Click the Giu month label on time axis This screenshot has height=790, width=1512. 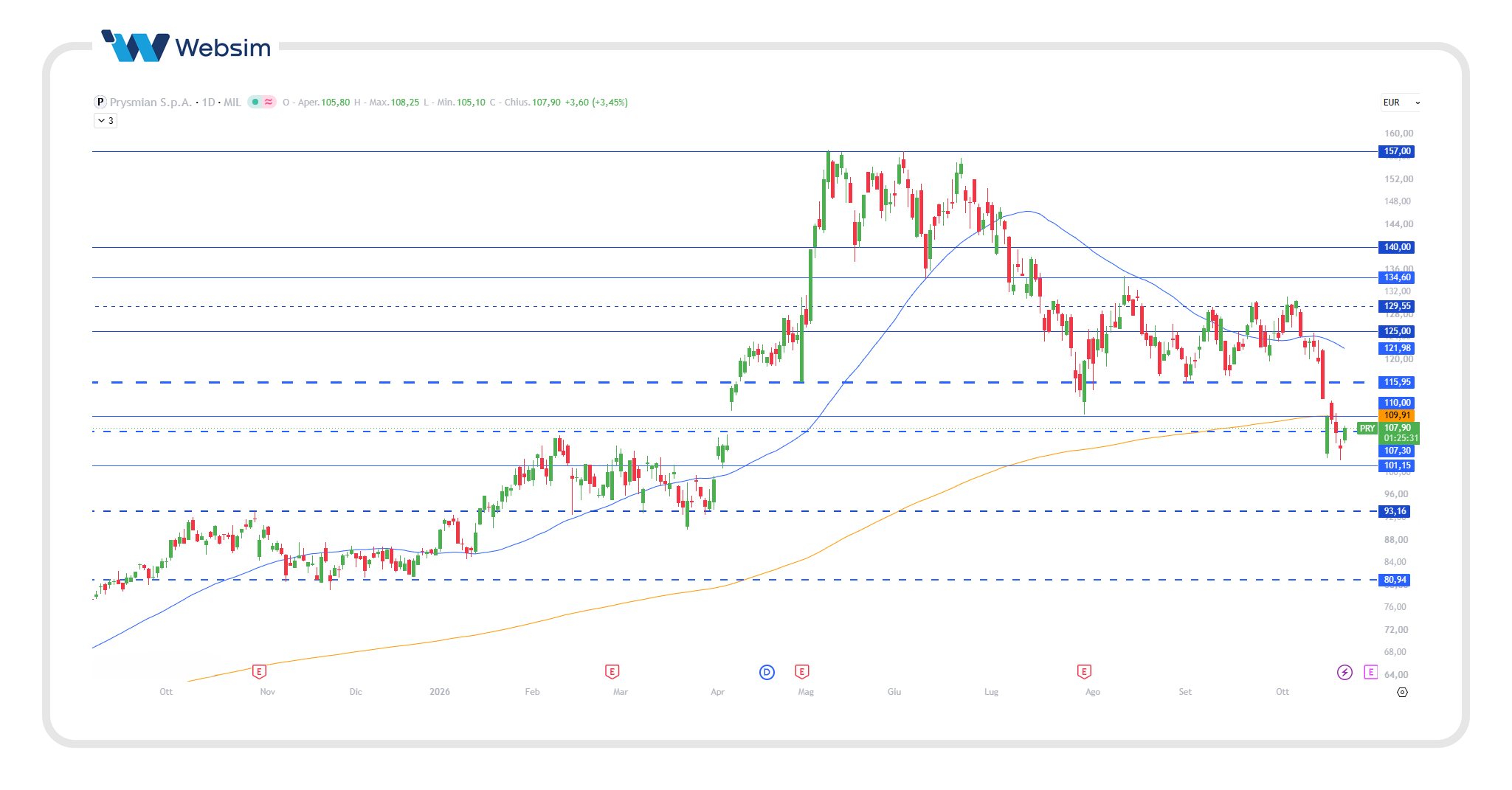click(894, 692)
